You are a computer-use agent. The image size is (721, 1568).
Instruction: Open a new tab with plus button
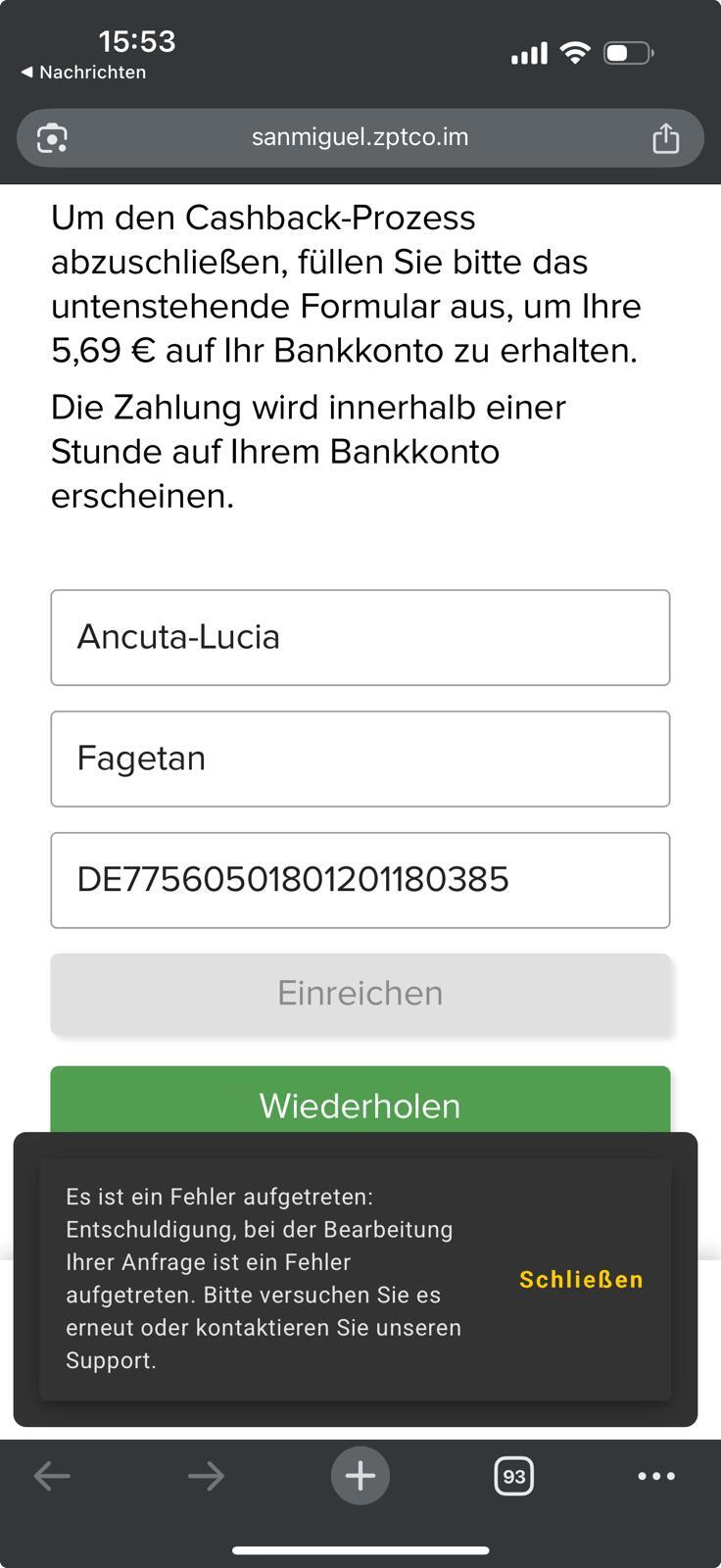coord(360,1476)
